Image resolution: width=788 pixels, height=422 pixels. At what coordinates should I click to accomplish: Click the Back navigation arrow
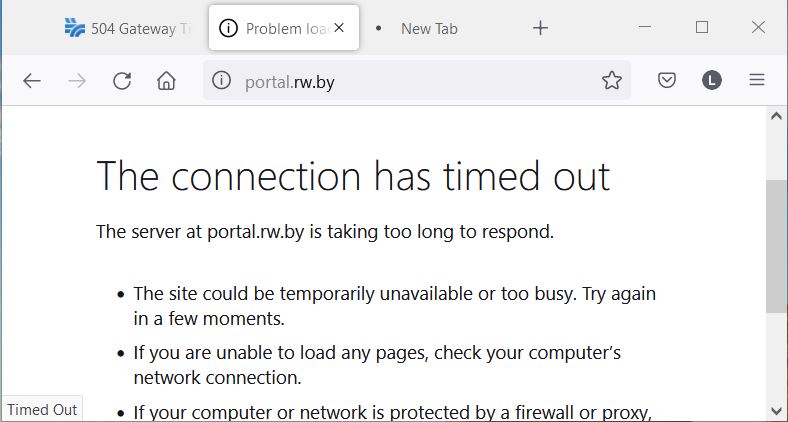(x=32, y=81)
